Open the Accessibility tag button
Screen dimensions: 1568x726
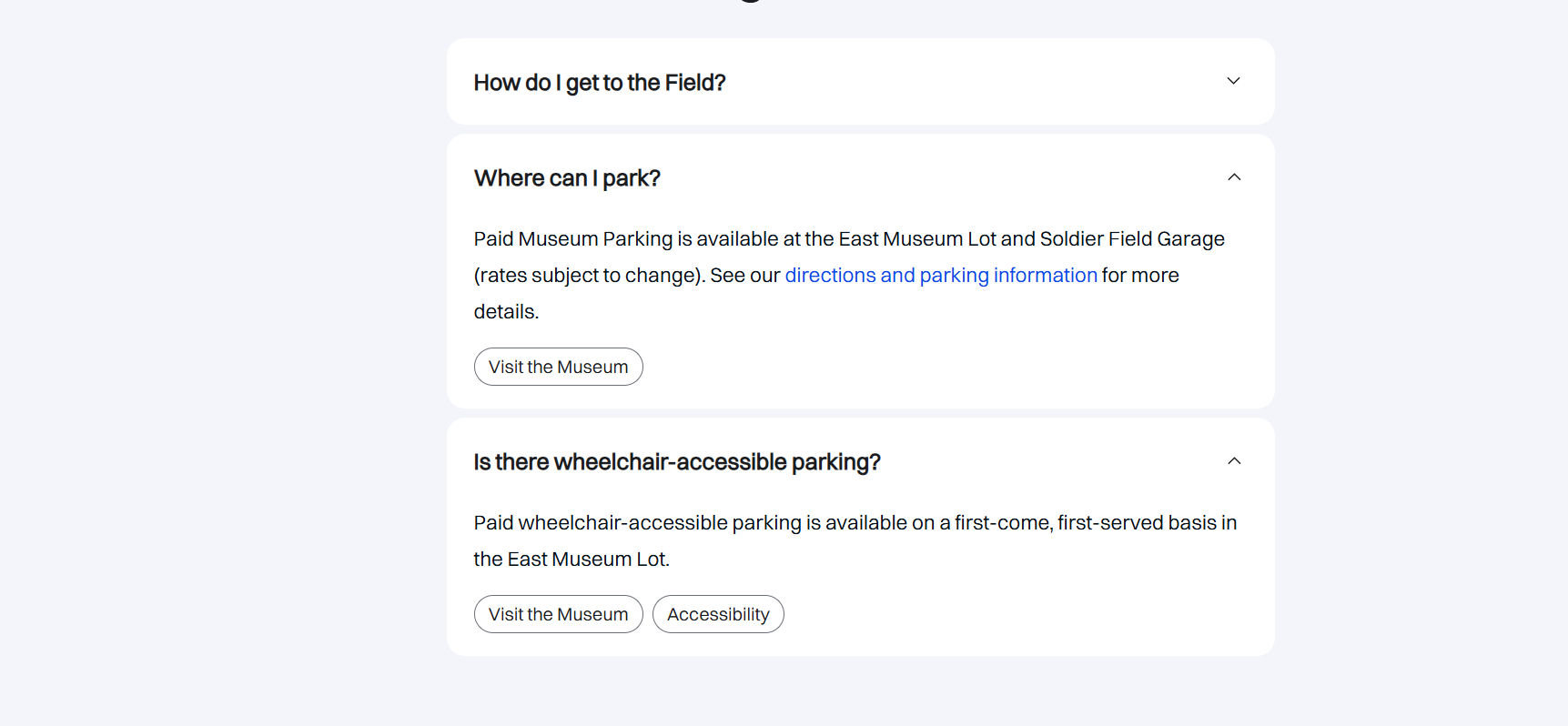tap(718, 614)
